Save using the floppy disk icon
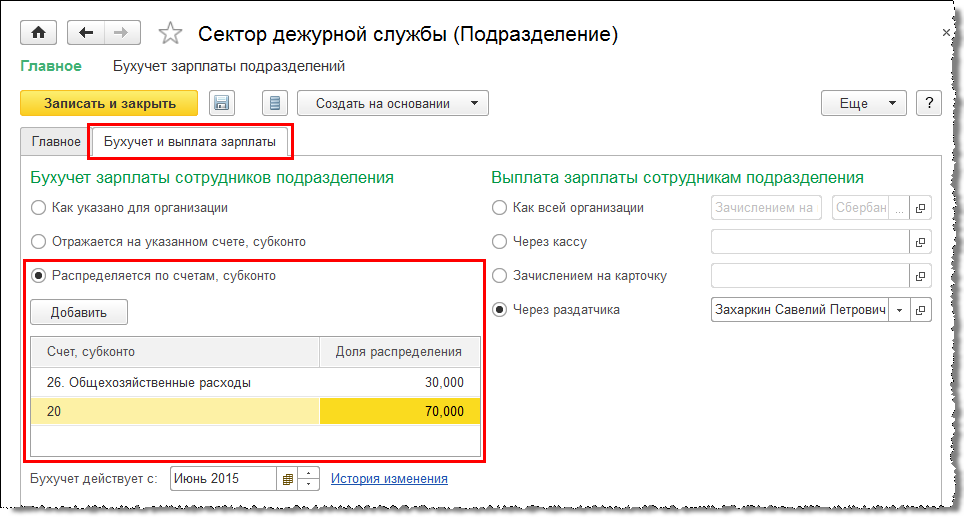This screenshot has height=517, width=964. 221,103
